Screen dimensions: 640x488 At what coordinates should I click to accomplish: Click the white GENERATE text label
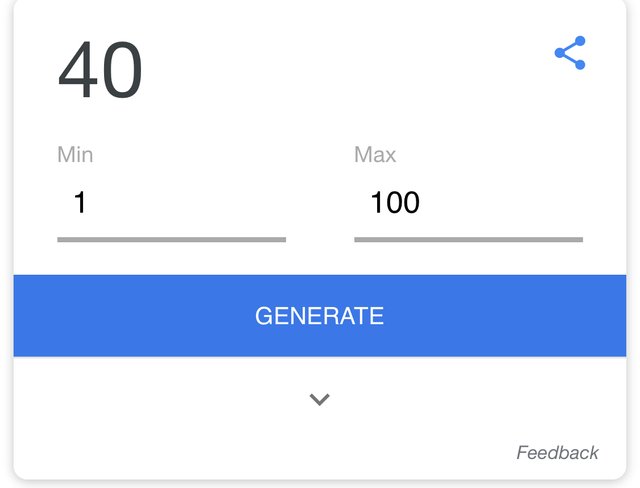(320, 316)
